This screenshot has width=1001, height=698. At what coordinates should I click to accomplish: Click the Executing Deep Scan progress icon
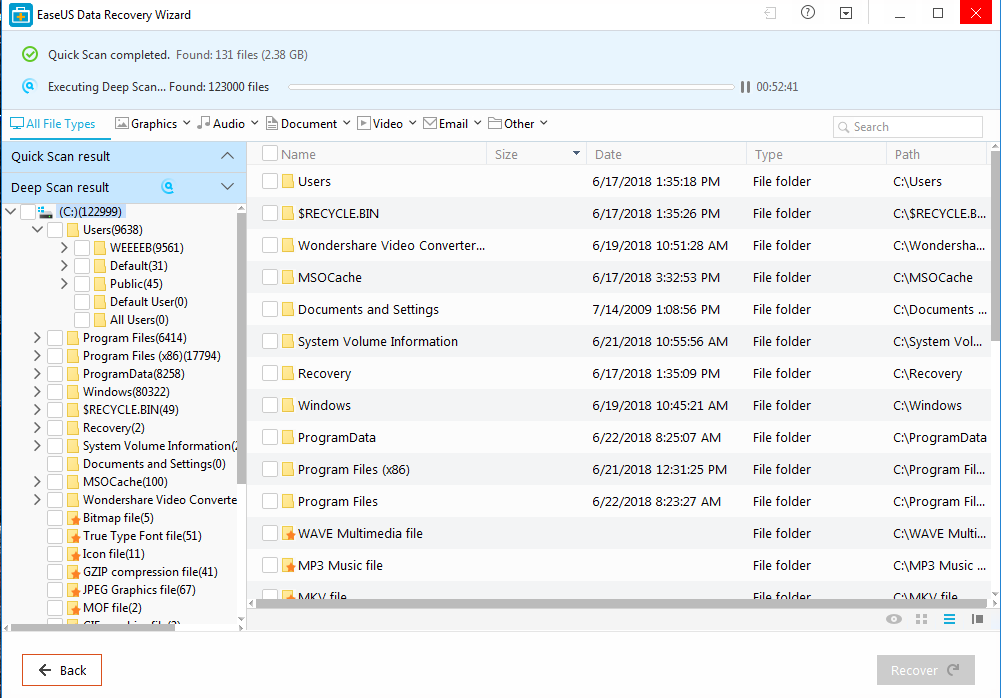(x=29, y=86)
